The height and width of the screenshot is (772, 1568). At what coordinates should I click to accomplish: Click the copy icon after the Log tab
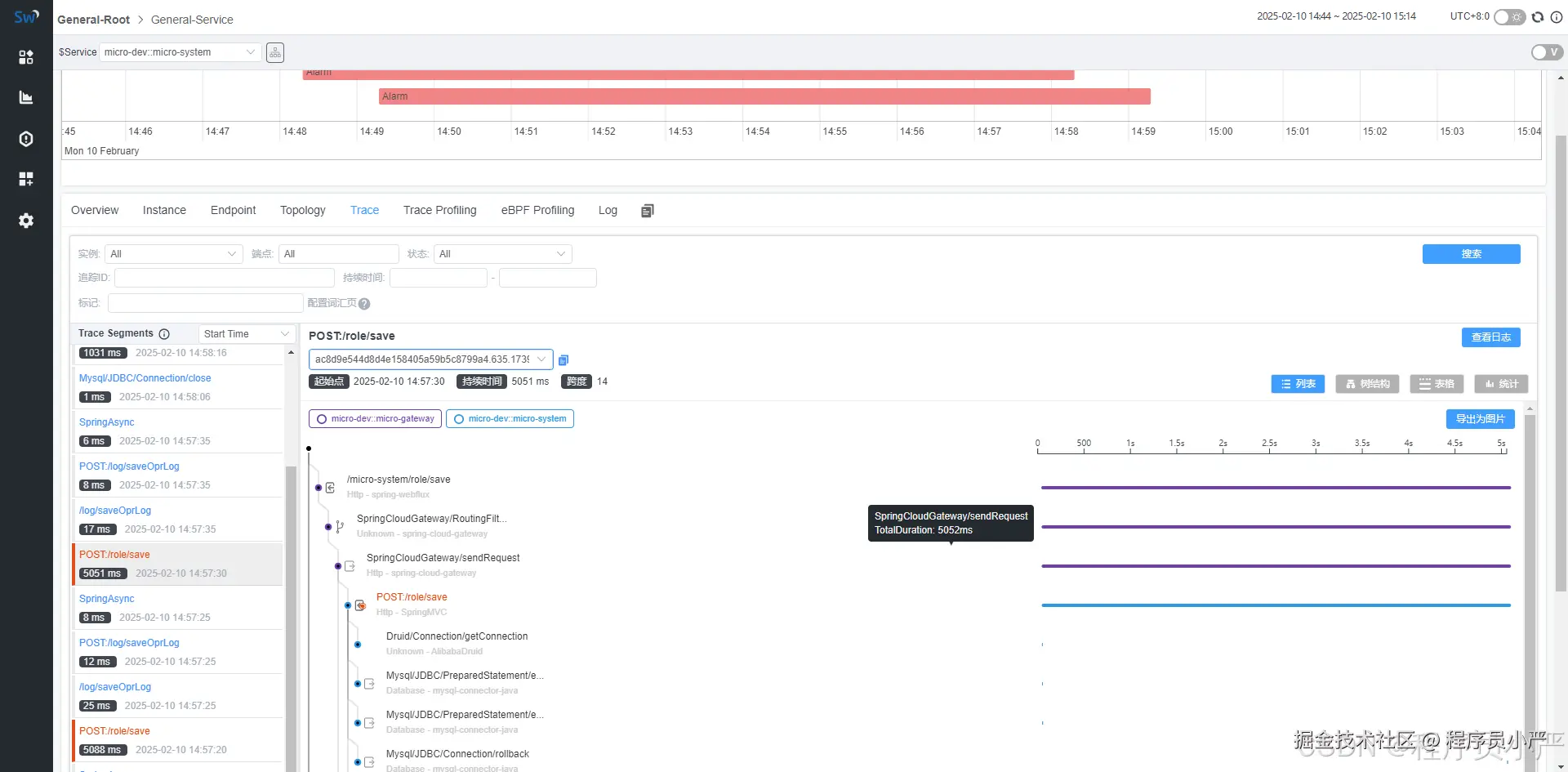coord(648,211)
